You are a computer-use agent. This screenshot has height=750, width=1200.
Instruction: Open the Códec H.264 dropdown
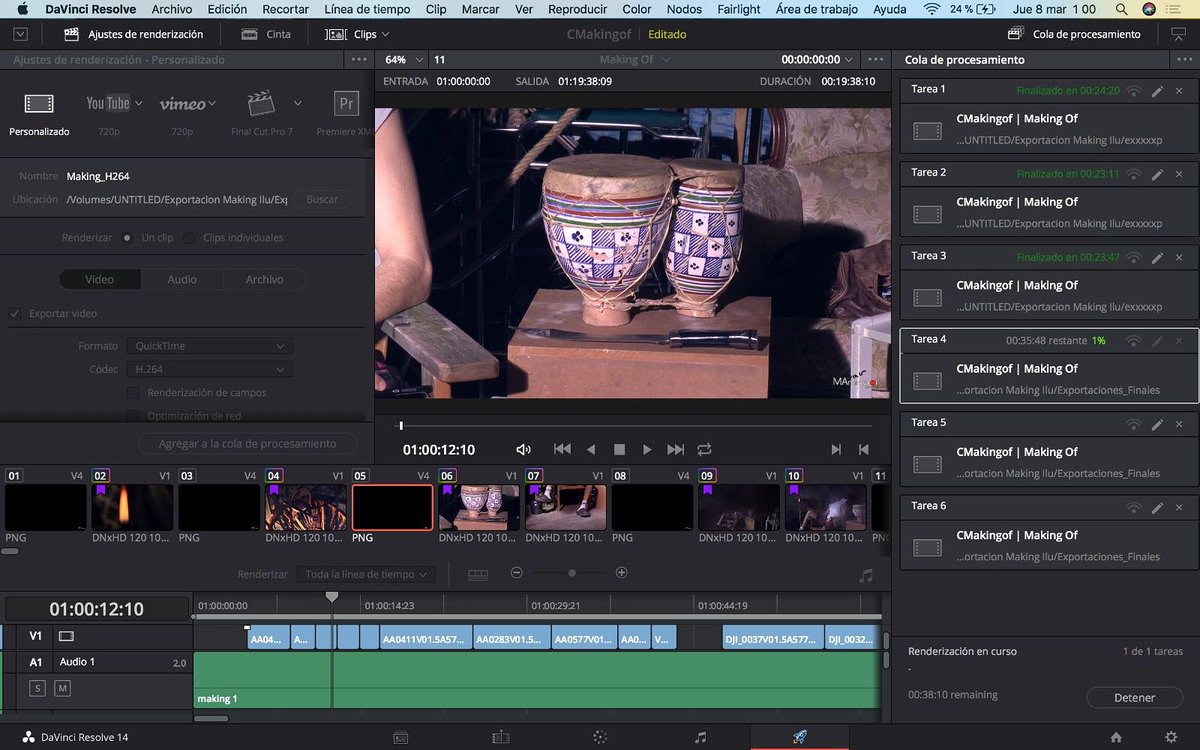[x=209, y=370]
